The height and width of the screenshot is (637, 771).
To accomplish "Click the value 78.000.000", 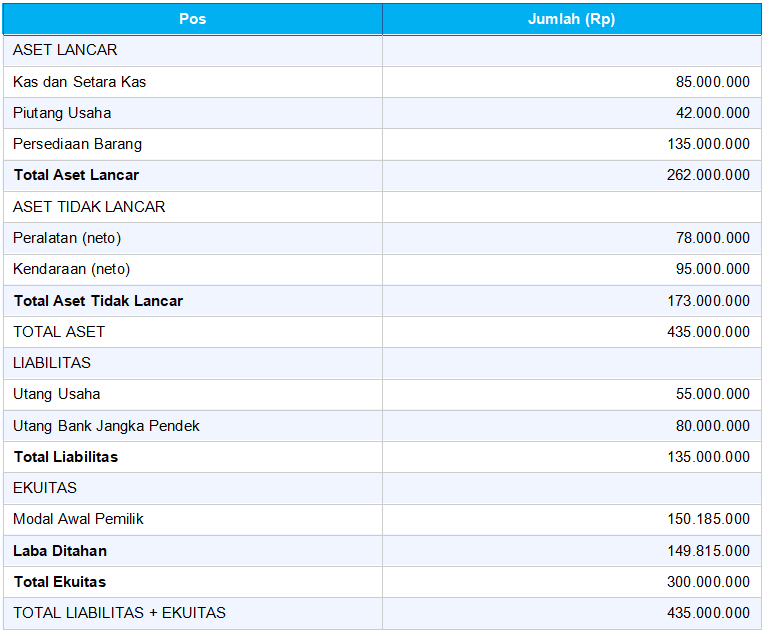I will point(712,238).
